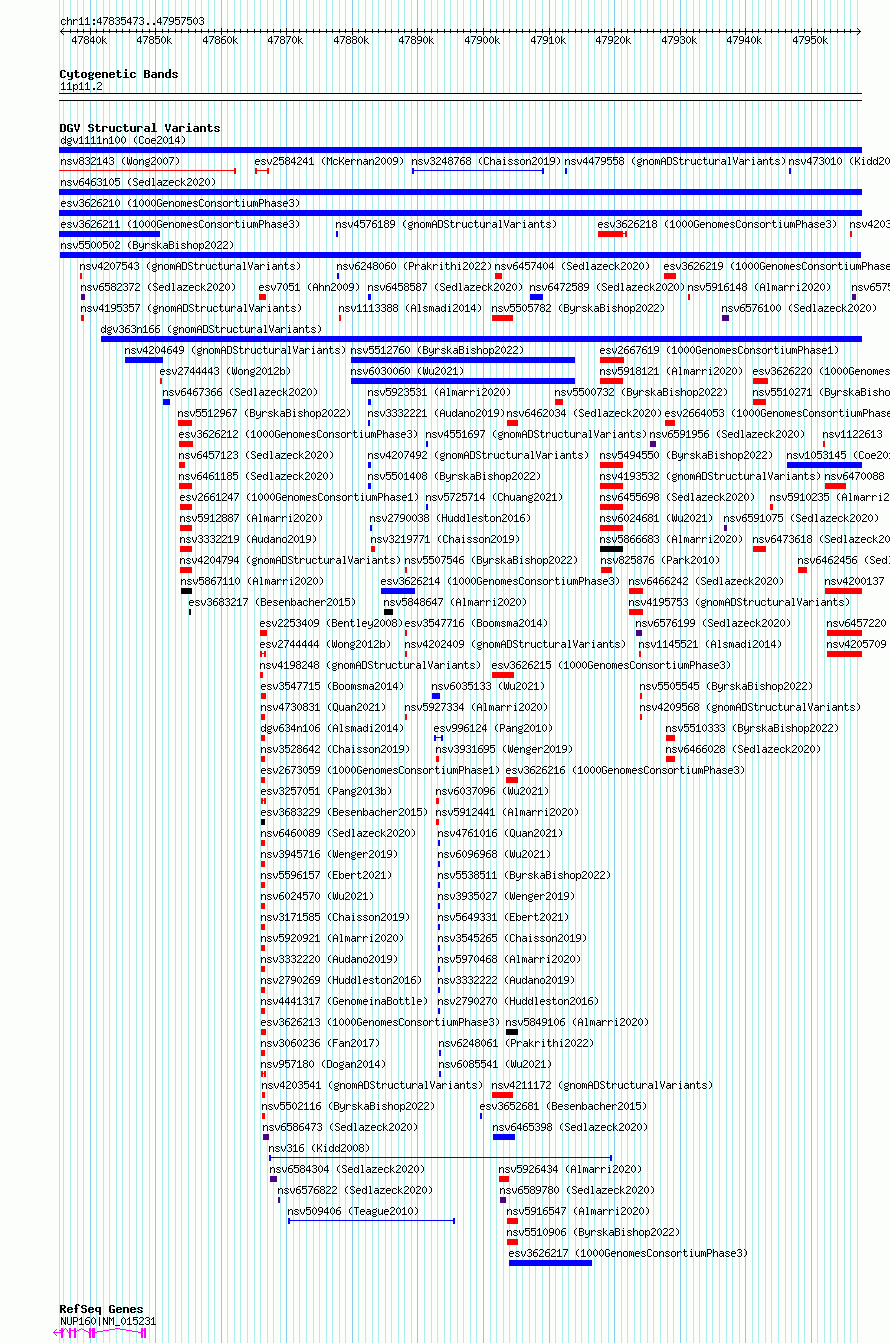The height and width of the screenshot is (1343, 890).
Task: Open nsv5510906 (ByrskaBishop2022) variant label
Action: (593, 1232)
